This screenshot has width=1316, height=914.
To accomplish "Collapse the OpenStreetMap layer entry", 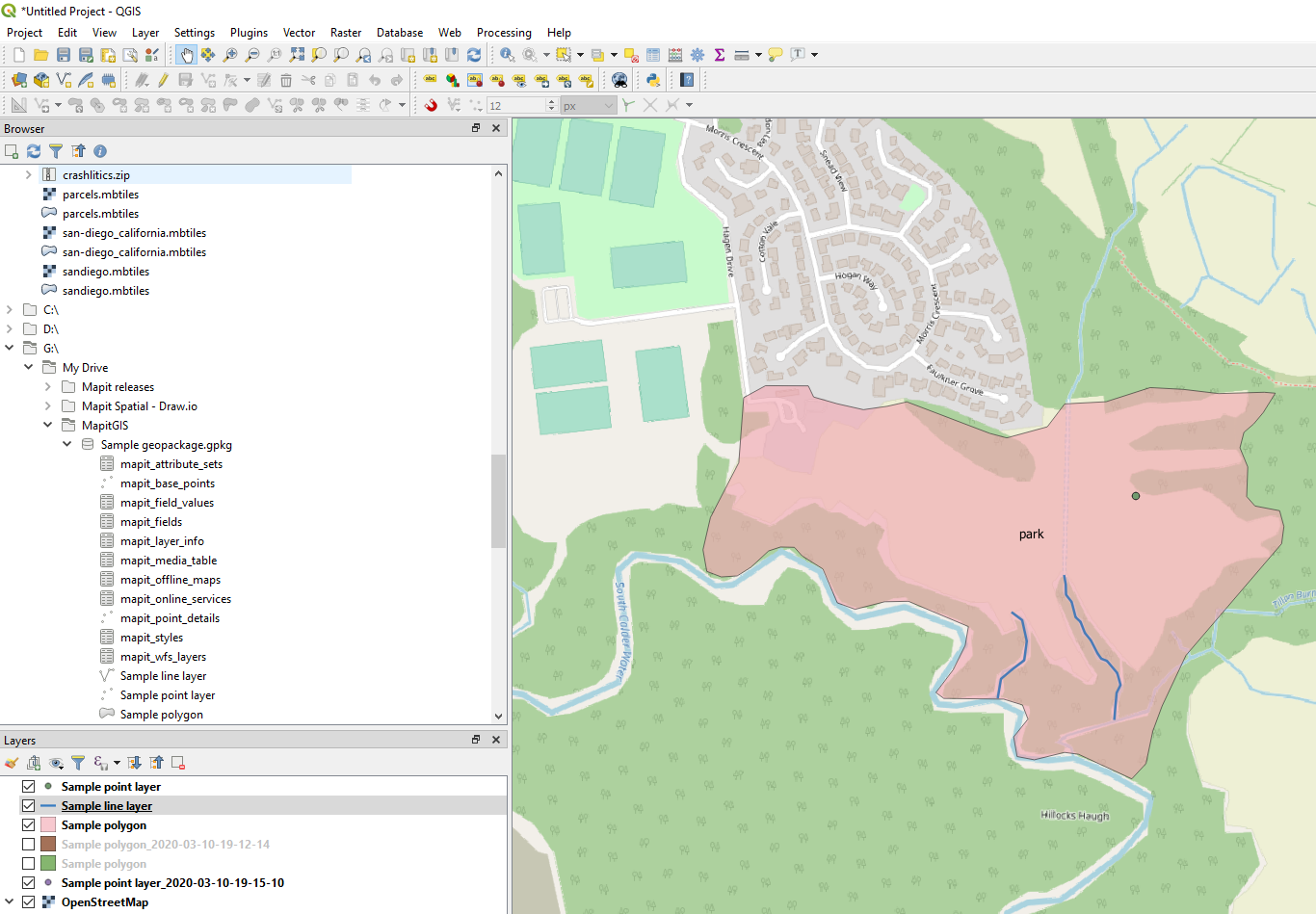I will click(10, 901).
